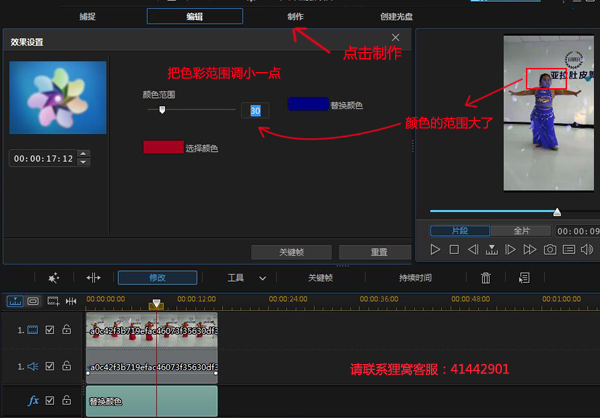Open the 捕捉 tab

[87, 16]
